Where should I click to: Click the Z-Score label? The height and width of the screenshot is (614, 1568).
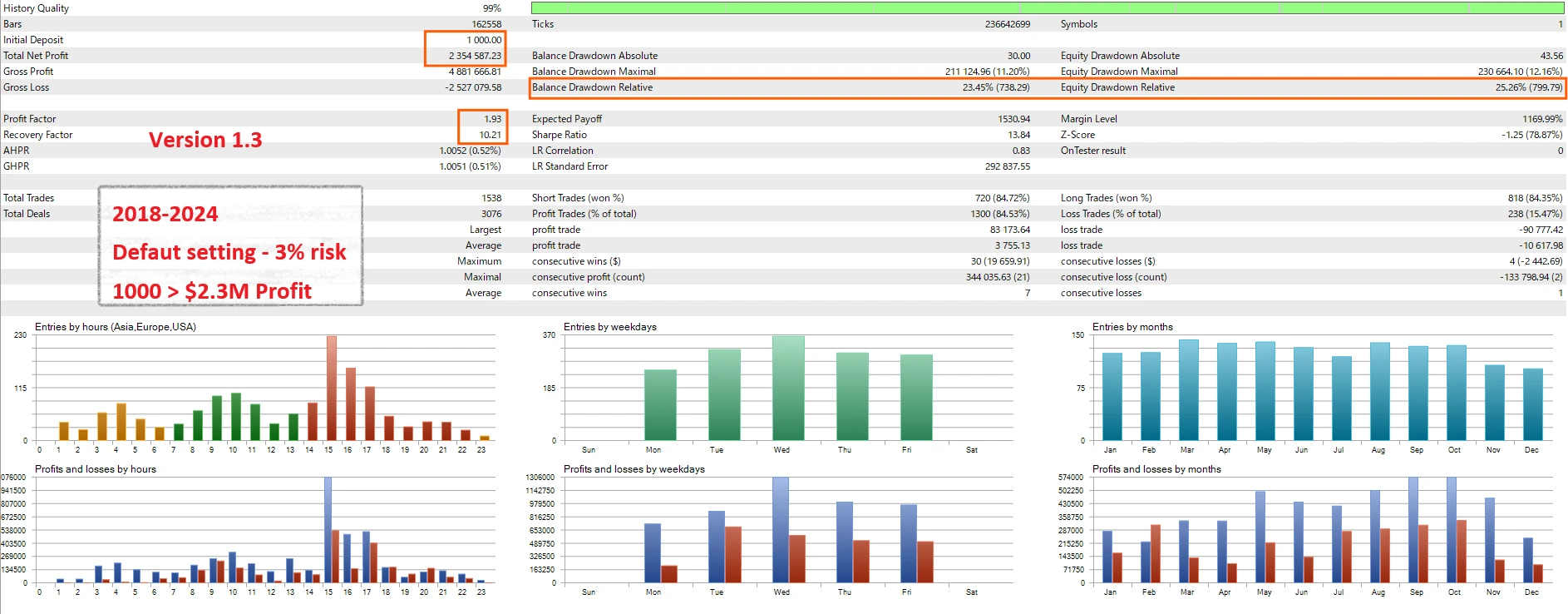[x=1077, y=135]
